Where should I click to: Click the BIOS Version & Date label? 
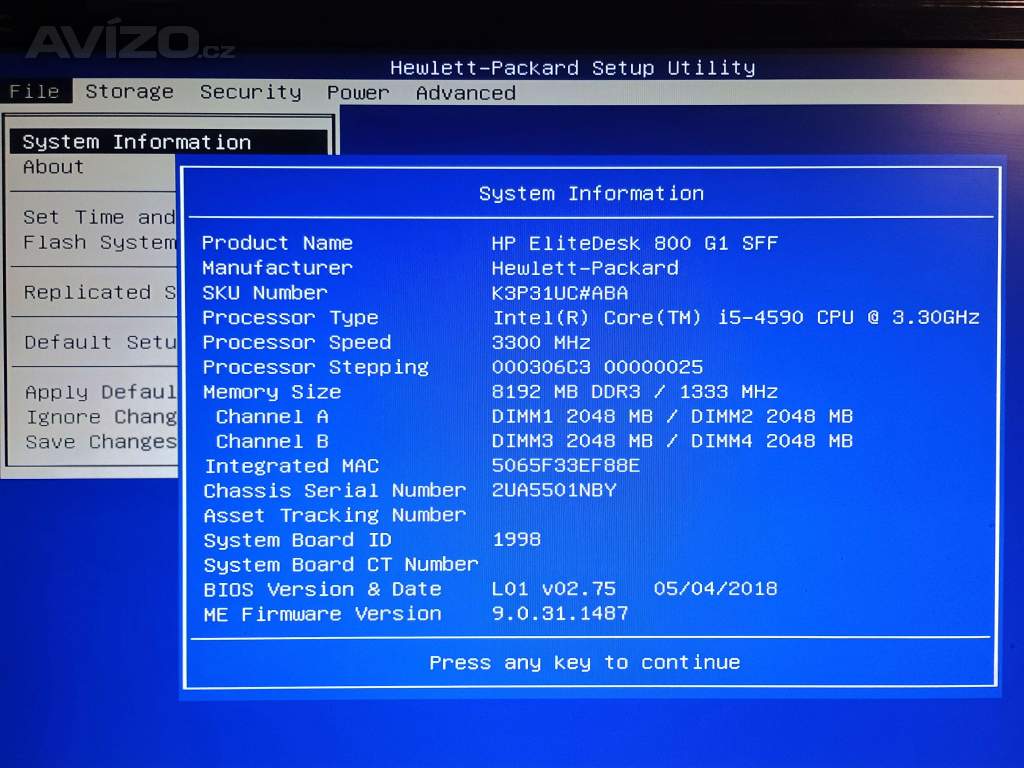click(322, 590)
